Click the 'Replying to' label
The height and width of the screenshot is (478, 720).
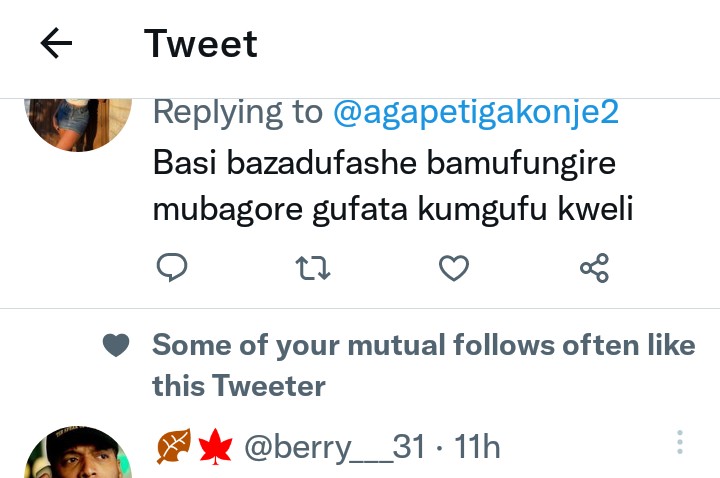coord(238,112)
